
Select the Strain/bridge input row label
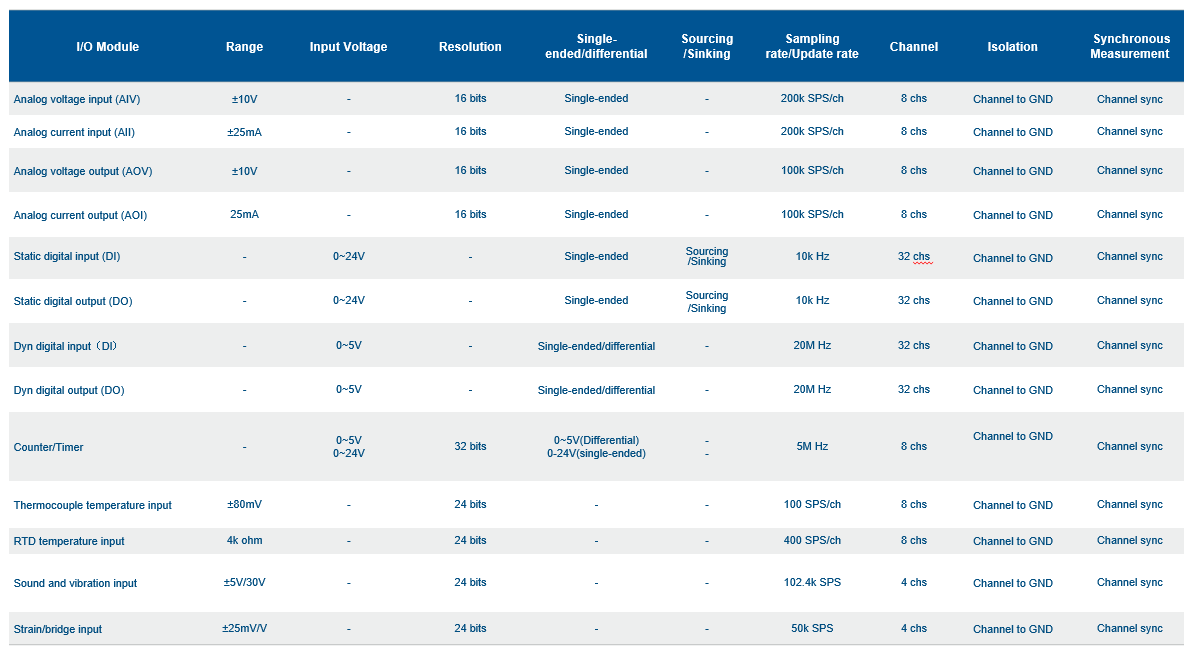tap(58, 630)
